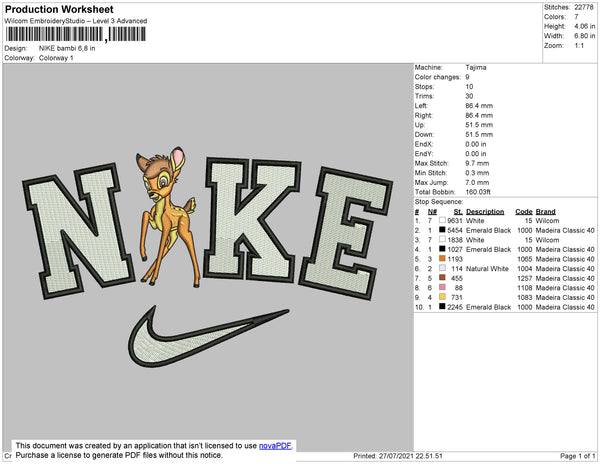
Task: Click the Min Stitch value '0.3 mm'
Action: (477, 173)
